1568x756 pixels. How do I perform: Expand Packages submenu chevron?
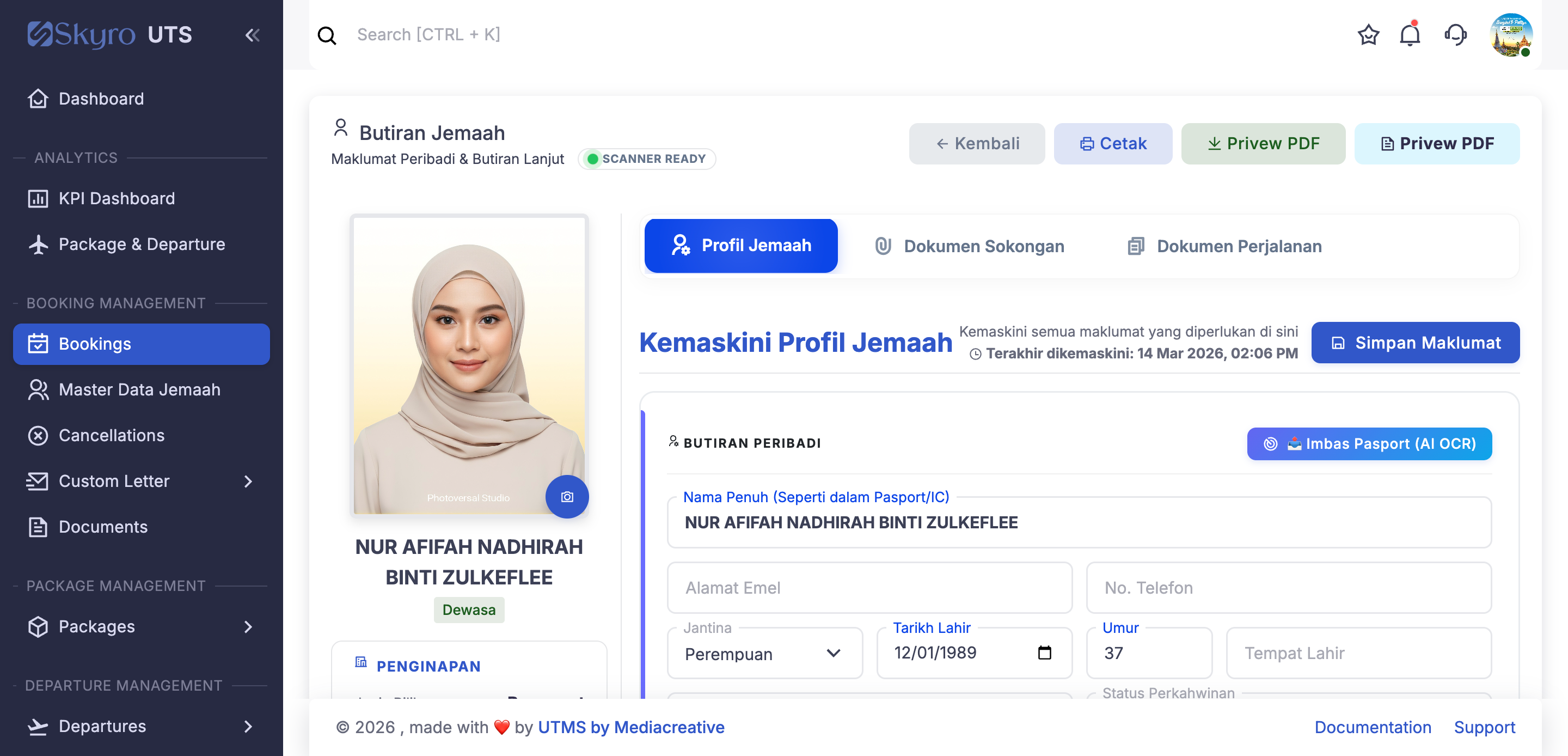pos(248,627)
